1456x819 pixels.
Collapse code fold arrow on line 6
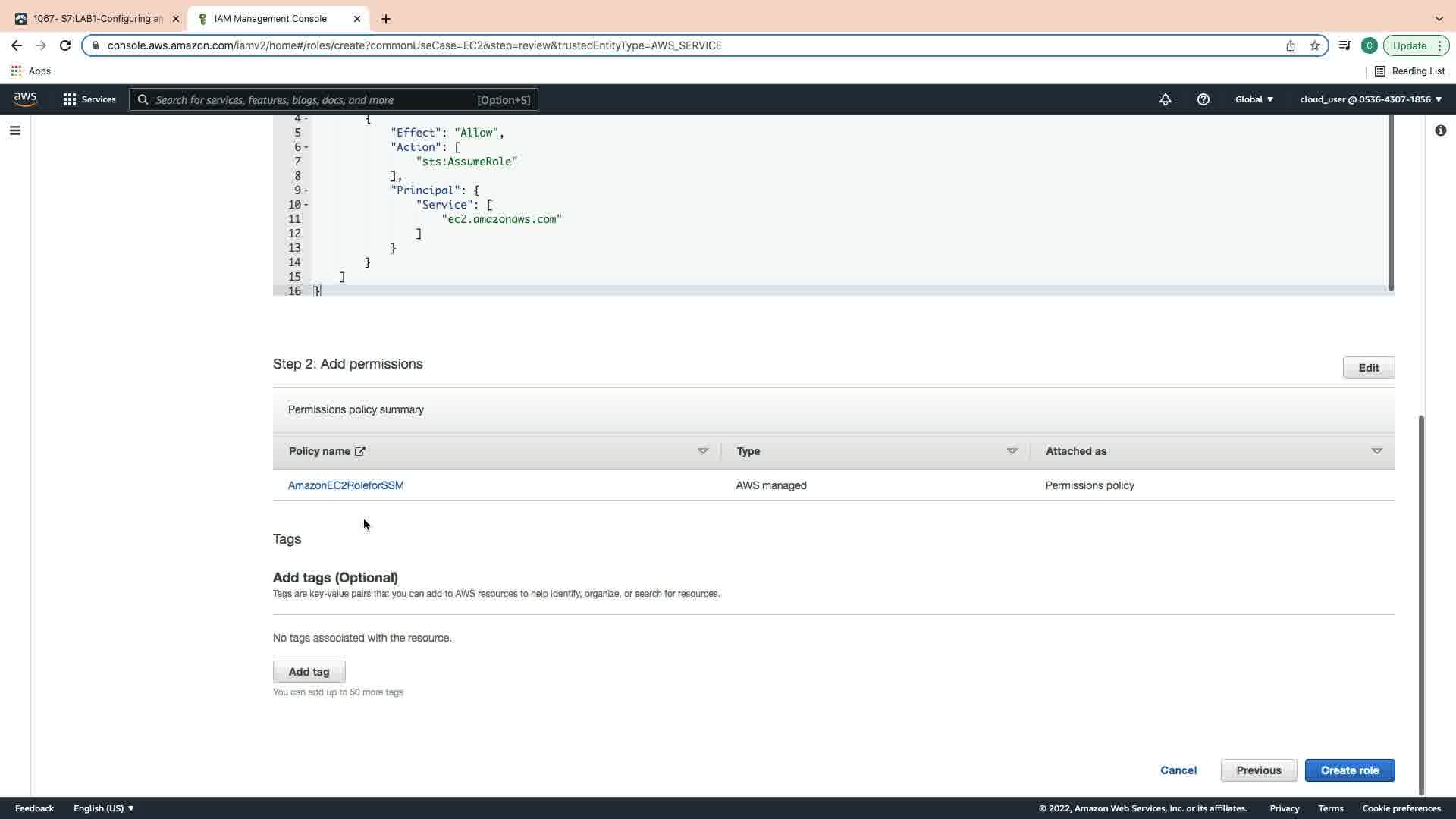point(306,147)
